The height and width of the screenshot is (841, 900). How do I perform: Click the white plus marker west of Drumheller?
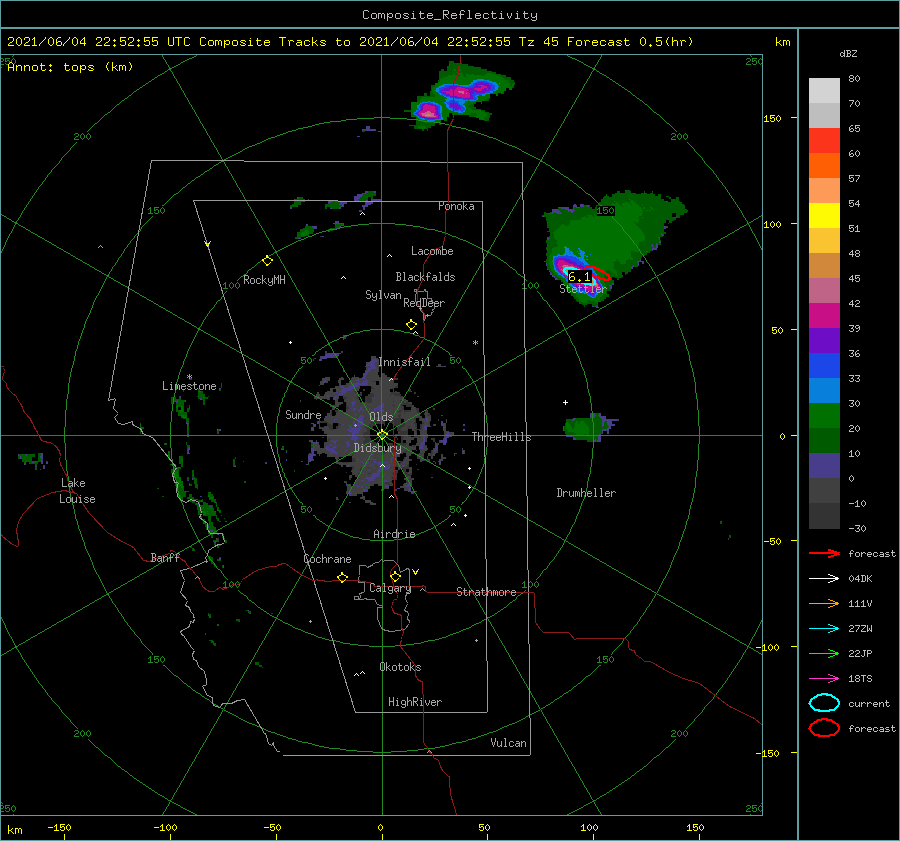point(565,402)
